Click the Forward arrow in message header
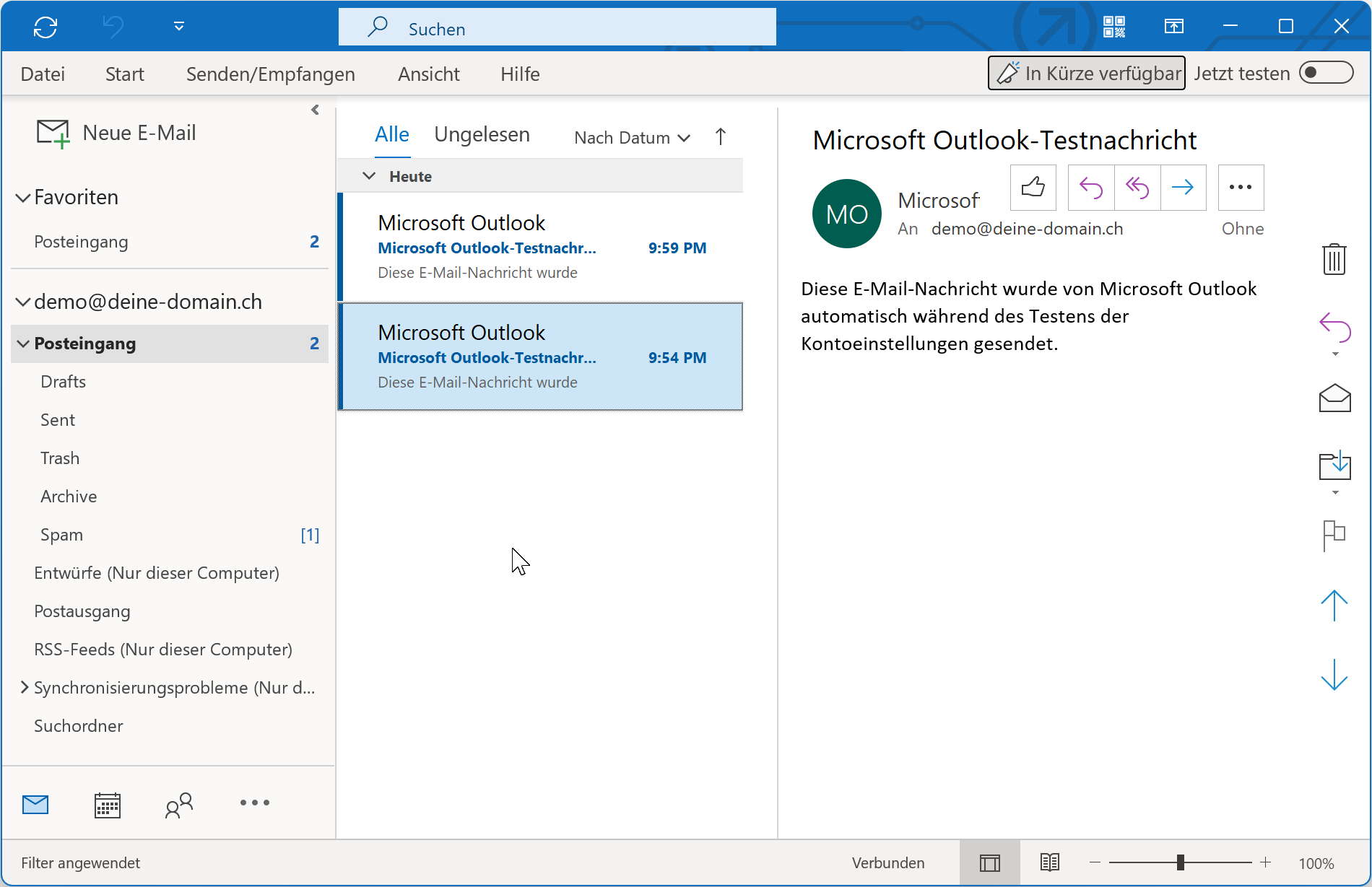 coord(1184,188)
